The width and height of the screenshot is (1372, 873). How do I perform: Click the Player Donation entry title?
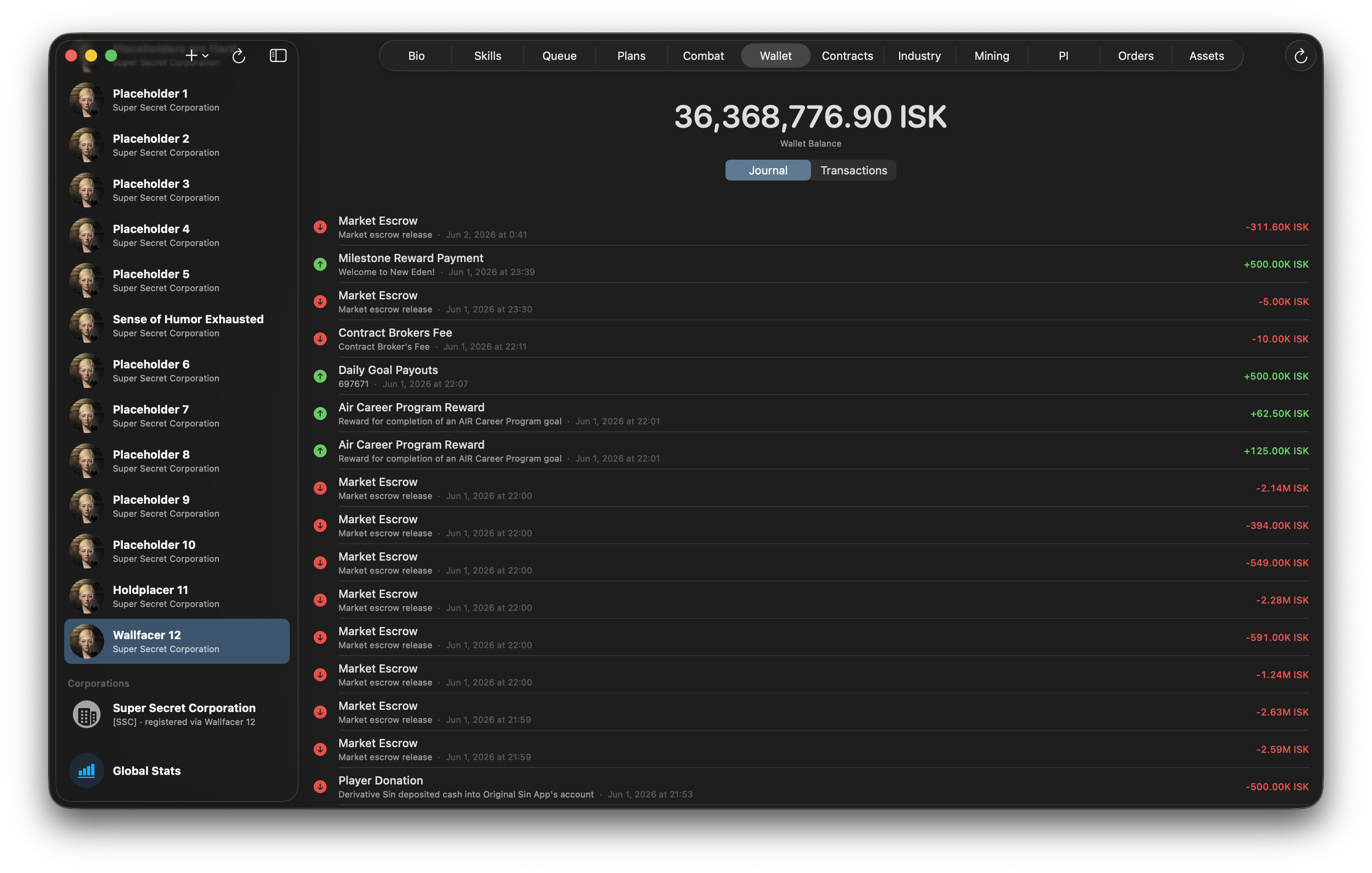tap(381, 781)
